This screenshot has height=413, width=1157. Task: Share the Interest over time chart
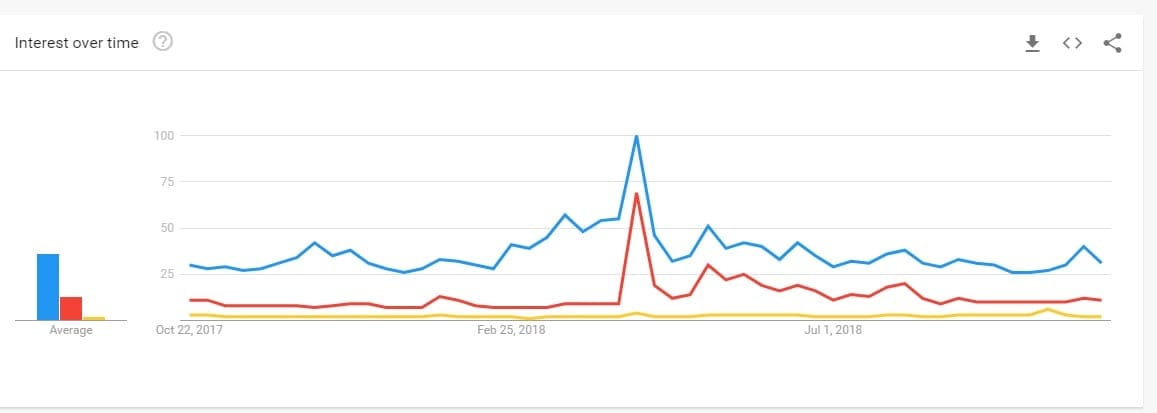(x=1112, y=43)
